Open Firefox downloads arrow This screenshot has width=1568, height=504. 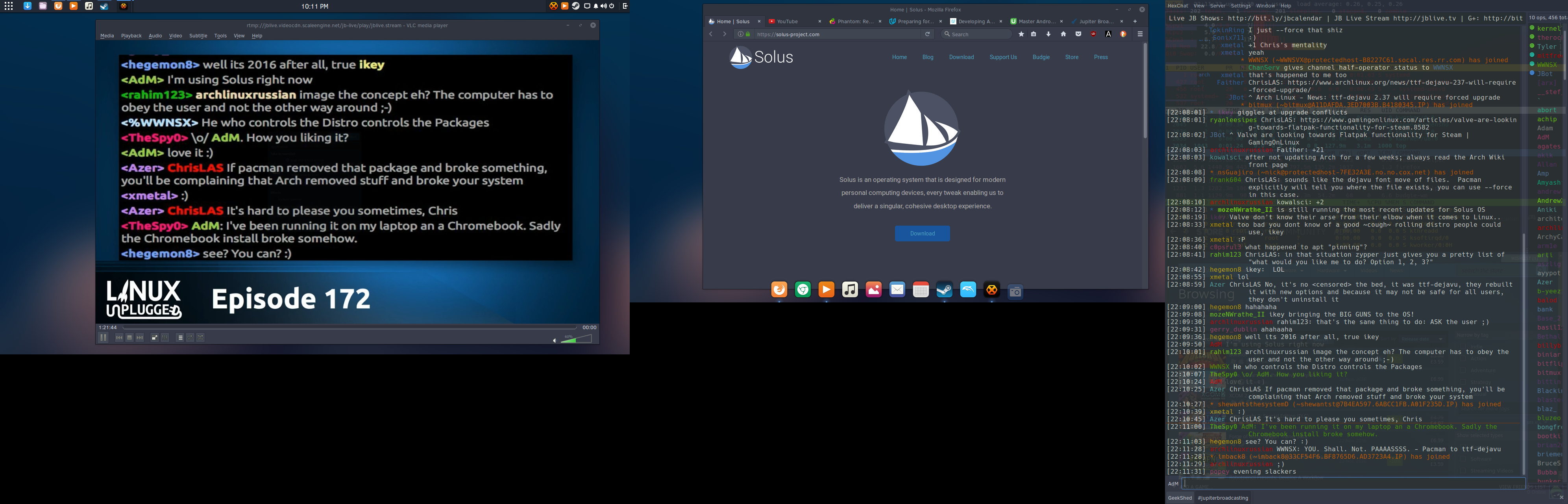point(1048,34)
